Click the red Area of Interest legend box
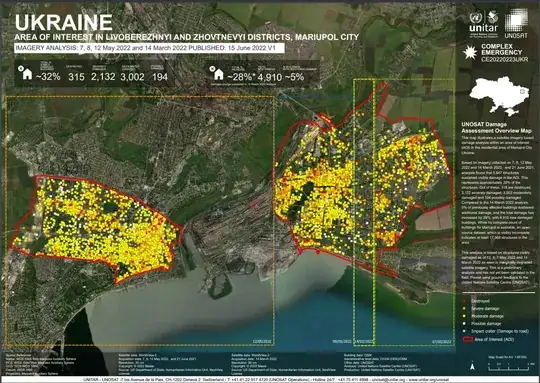 tap(467, 340)
